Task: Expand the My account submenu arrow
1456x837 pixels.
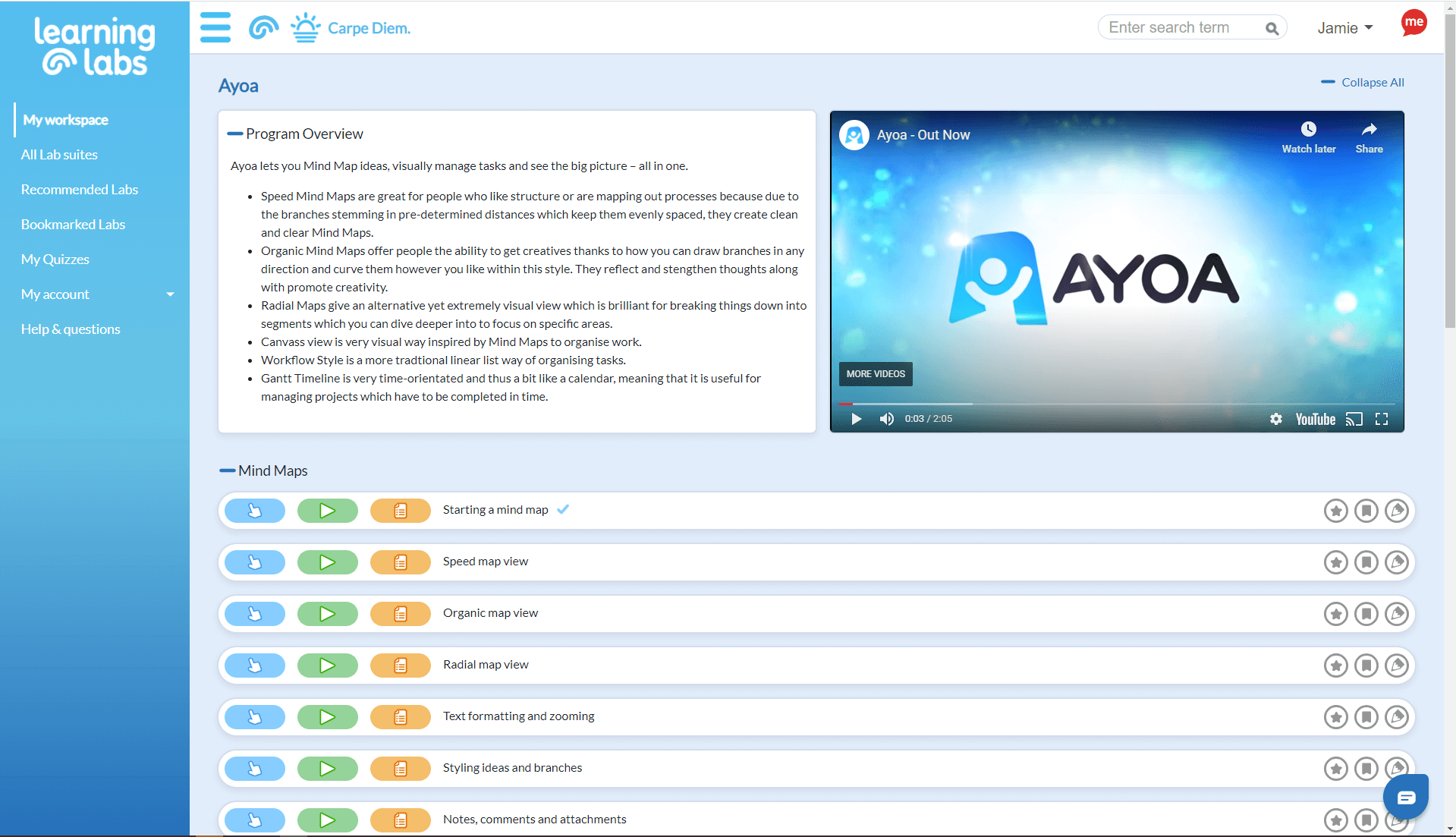Action: (170, 294)
